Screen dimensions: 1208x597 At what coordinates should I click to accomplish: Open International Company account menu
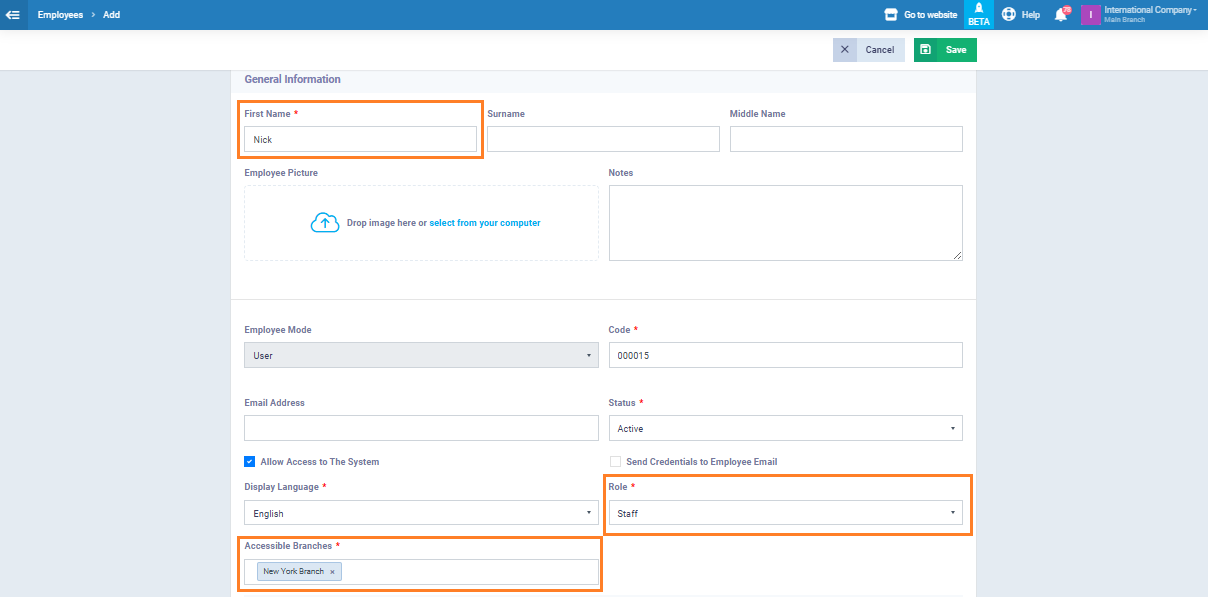tap(1149, 11)
